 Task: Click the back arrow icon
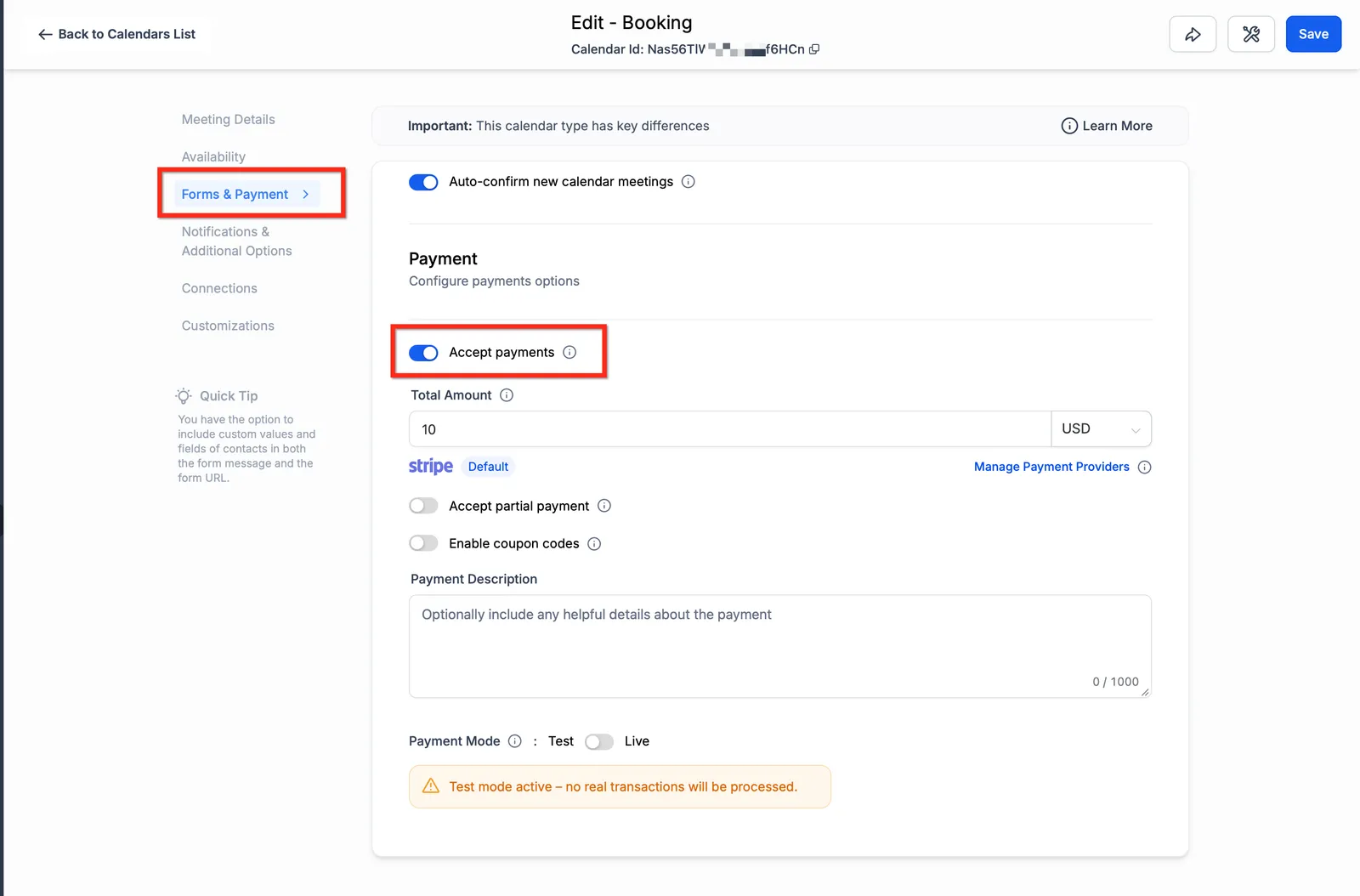[x=45, y=35]
